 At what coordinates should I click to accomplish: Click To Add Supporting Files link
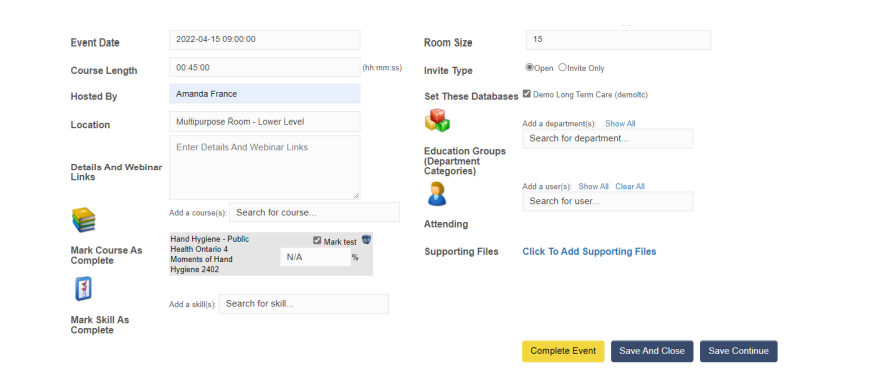(x=589, y=251)
